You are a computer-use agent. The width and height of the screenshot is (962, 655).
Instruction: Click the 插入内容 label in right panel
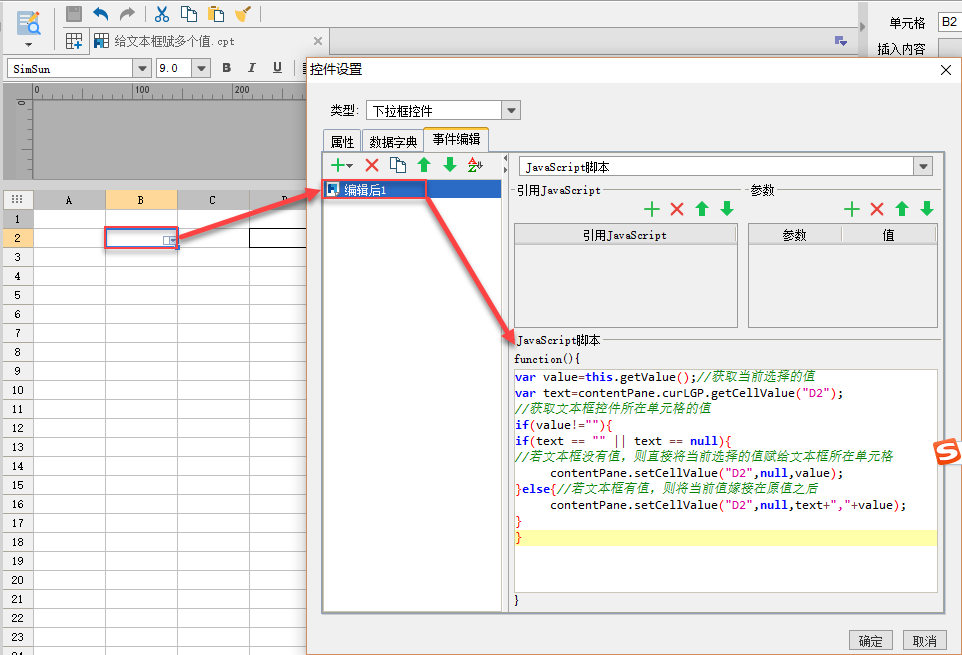pos(901,49)
